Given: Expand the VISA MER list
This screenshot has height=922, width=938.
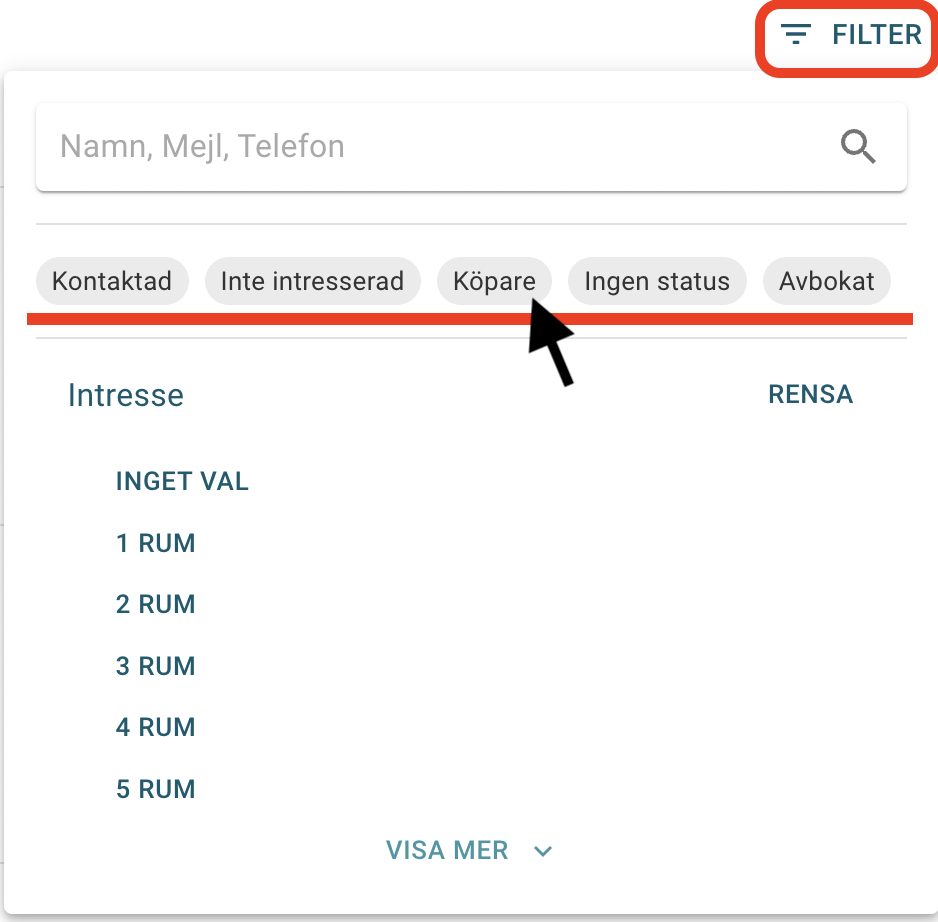Looking at the screenshot, I should tap(447, 850).
